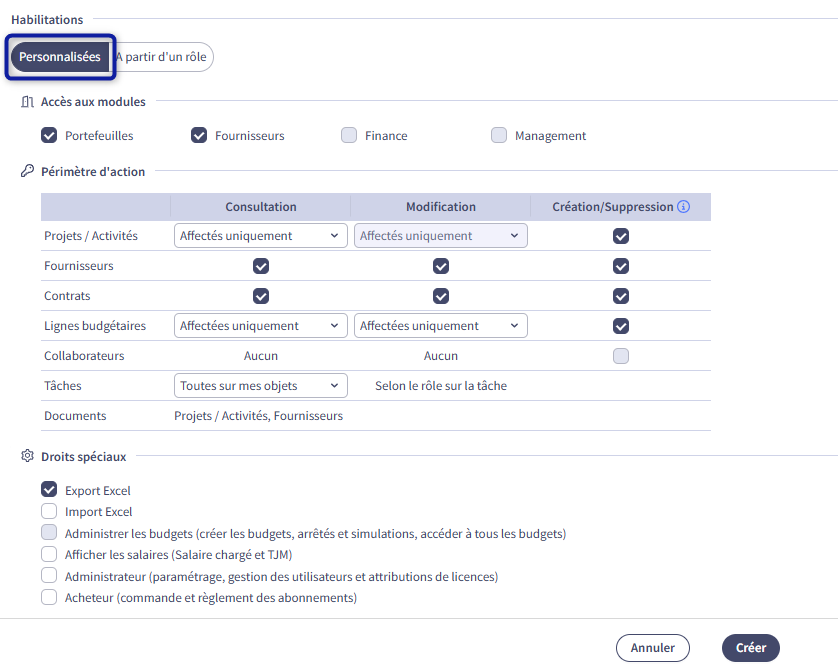This screenshot has width=838, height=671.
Task: Click 'Projets / Activités, Fournisseurs' in Documents row
Action: pyautogui.click(x=259, y=416)
